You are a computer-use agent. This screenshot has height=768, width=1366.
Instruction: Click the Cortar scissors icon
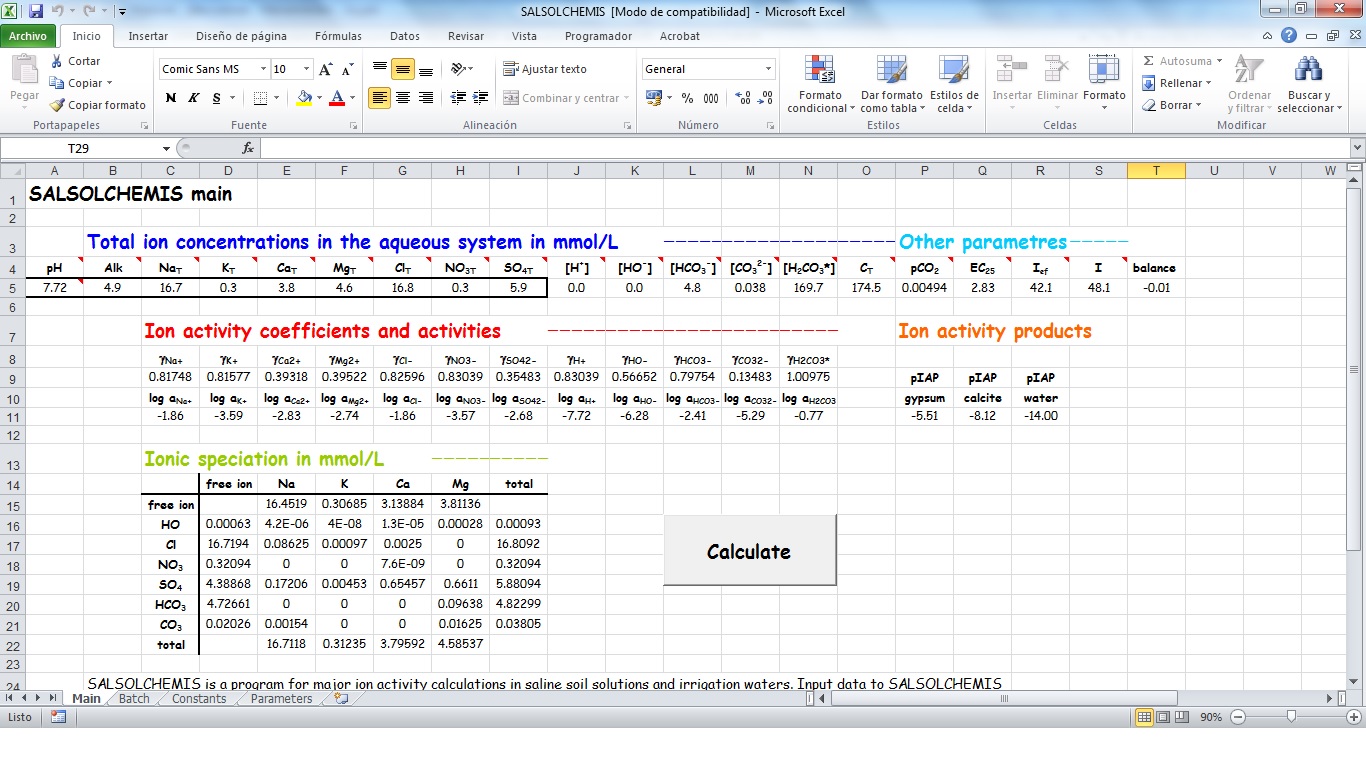pos(57,61)
